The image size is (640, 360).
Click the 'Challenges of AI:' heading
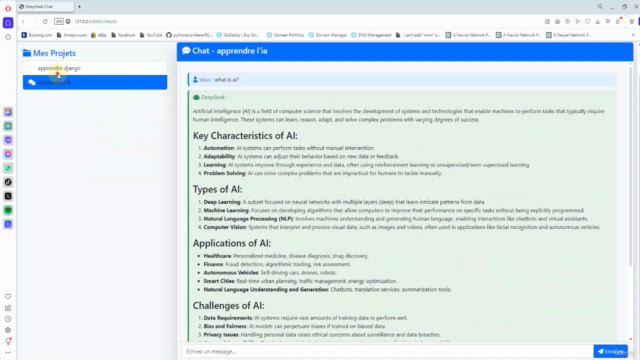[229, 306]
